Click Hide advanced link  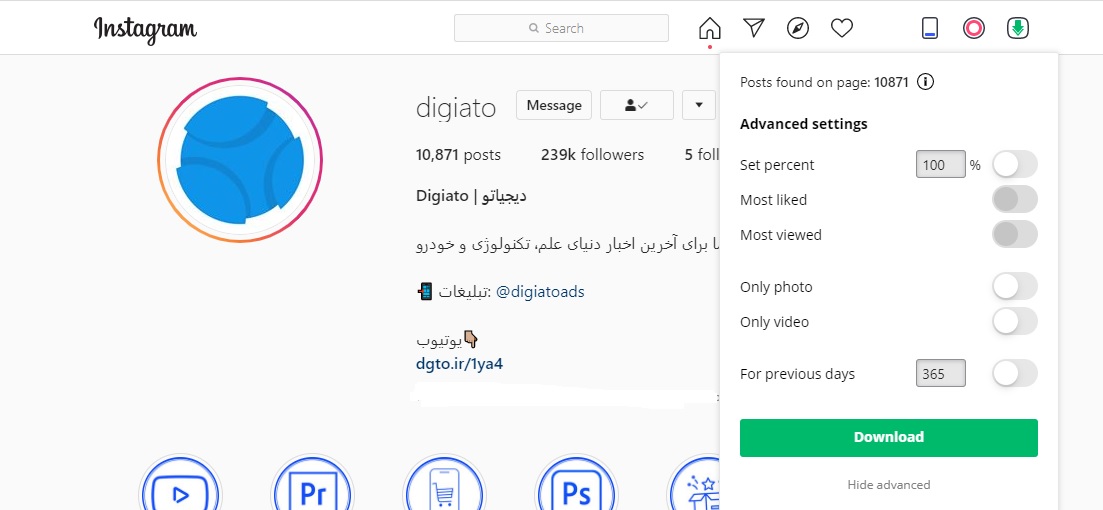coord(888,485)
